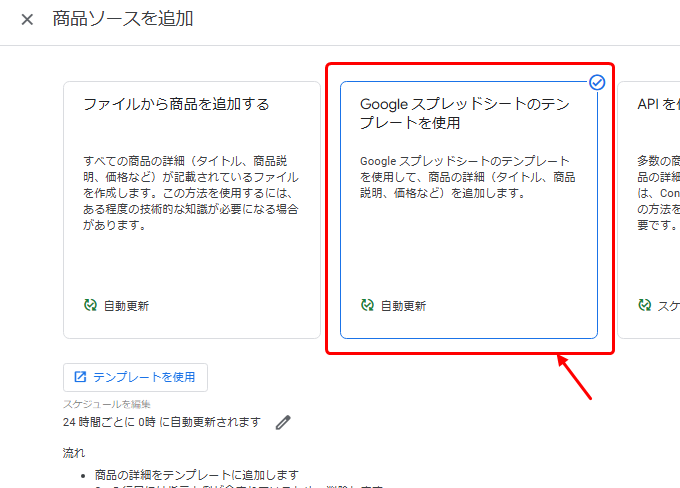Click auto-update icon in the file card
This screenshot has width=680, height=488.
pos(91,306)
